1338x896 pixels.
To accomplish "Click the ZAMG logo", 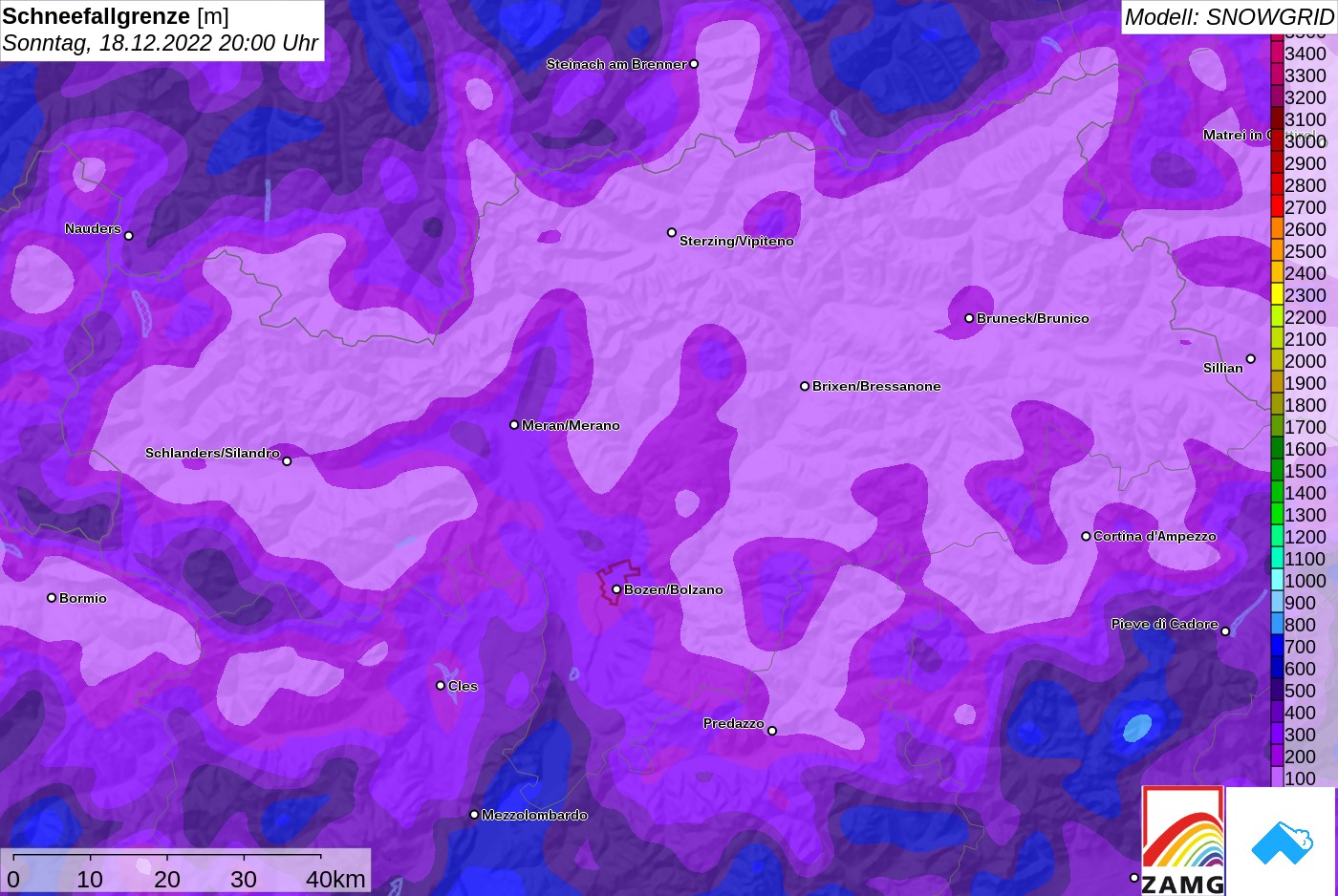I will coord(1183,841).
